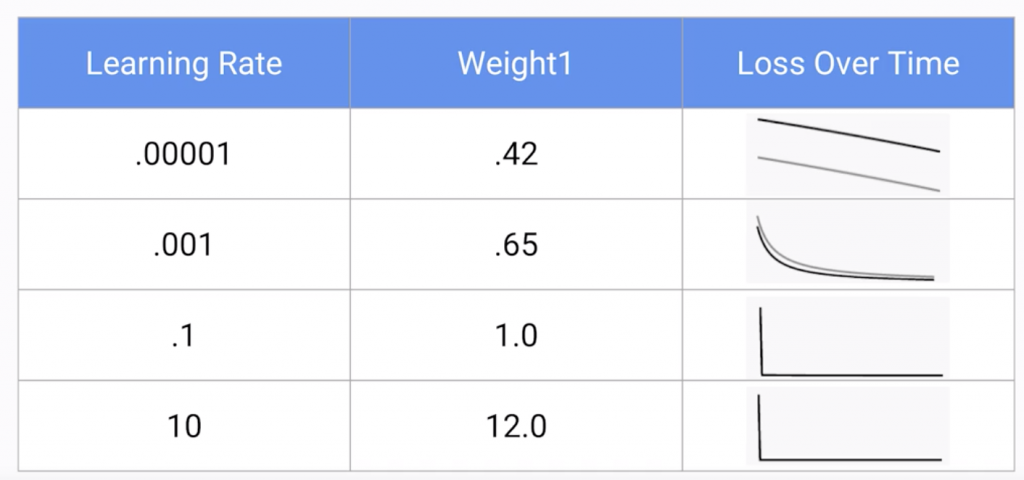Click the vertical drop in .1 loss chart

[761, 341]
